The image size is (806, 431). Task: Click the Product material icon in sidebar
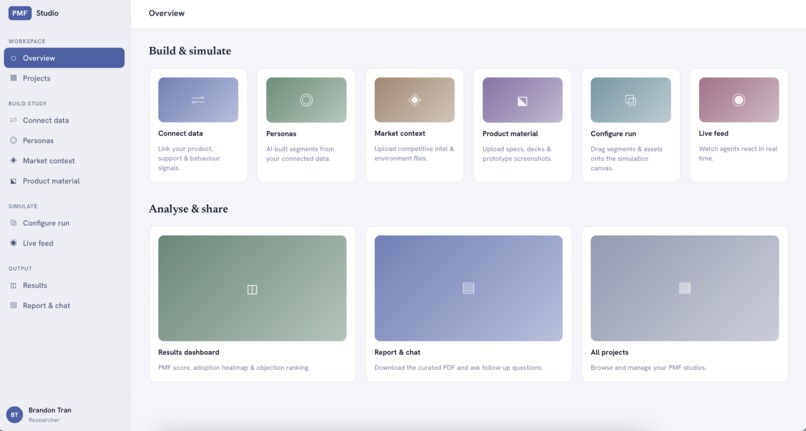tap(13, 181)
